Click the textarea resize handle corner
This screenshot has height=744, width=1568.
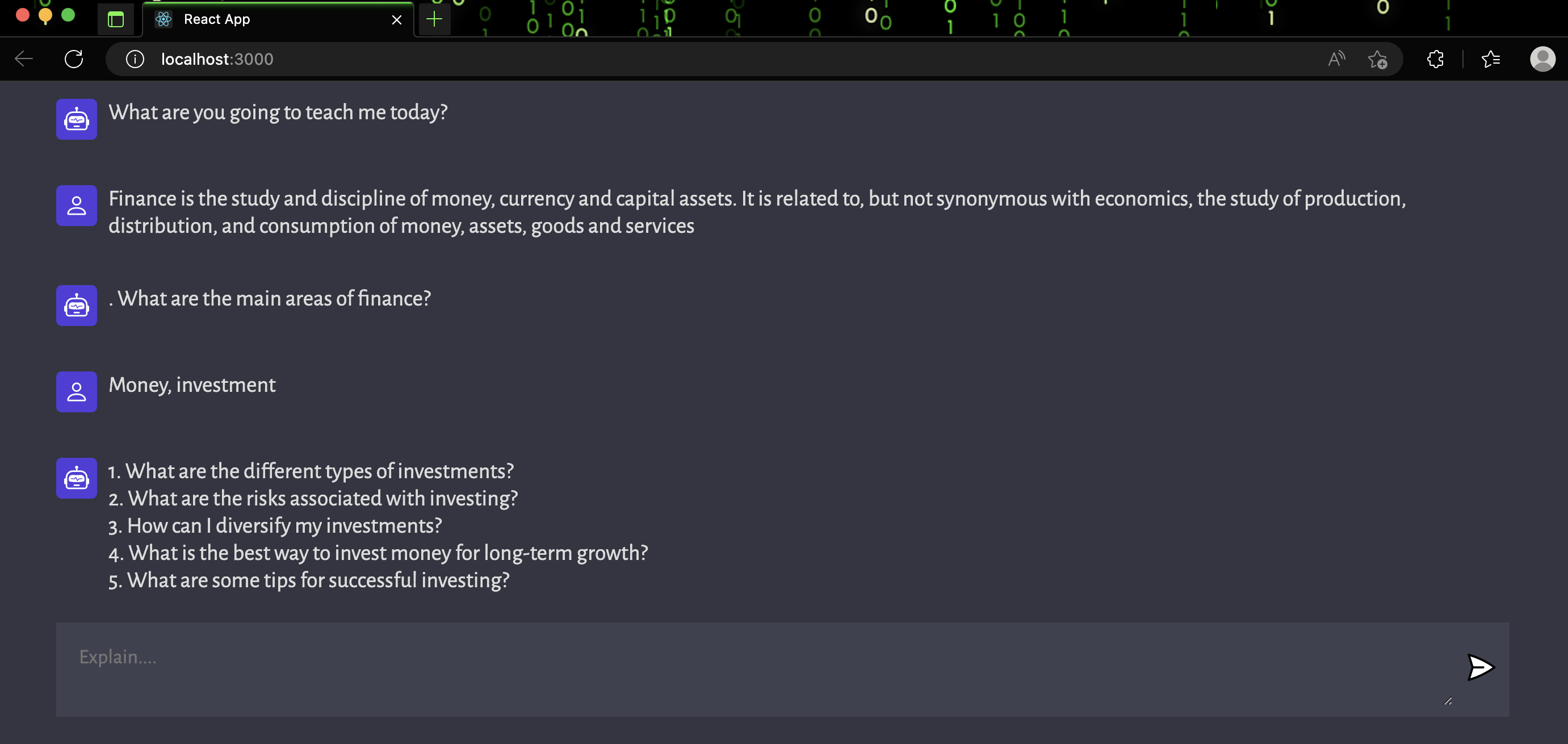pos(1448,701)
